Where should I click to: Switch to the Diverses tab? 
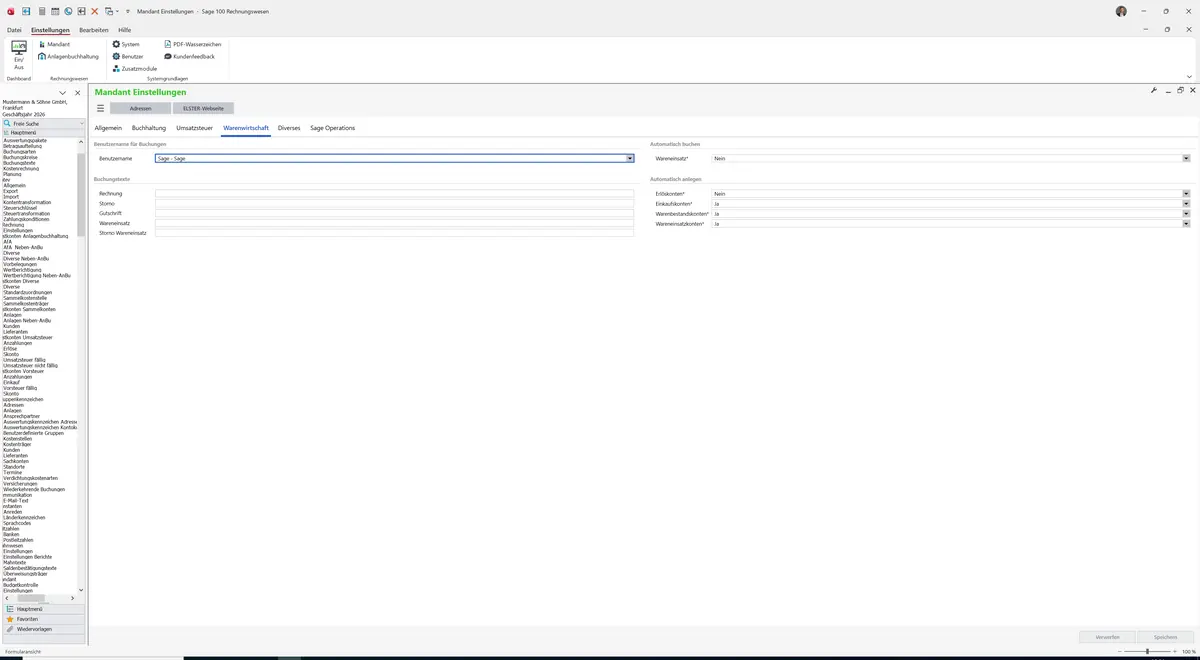pos(289,128)
